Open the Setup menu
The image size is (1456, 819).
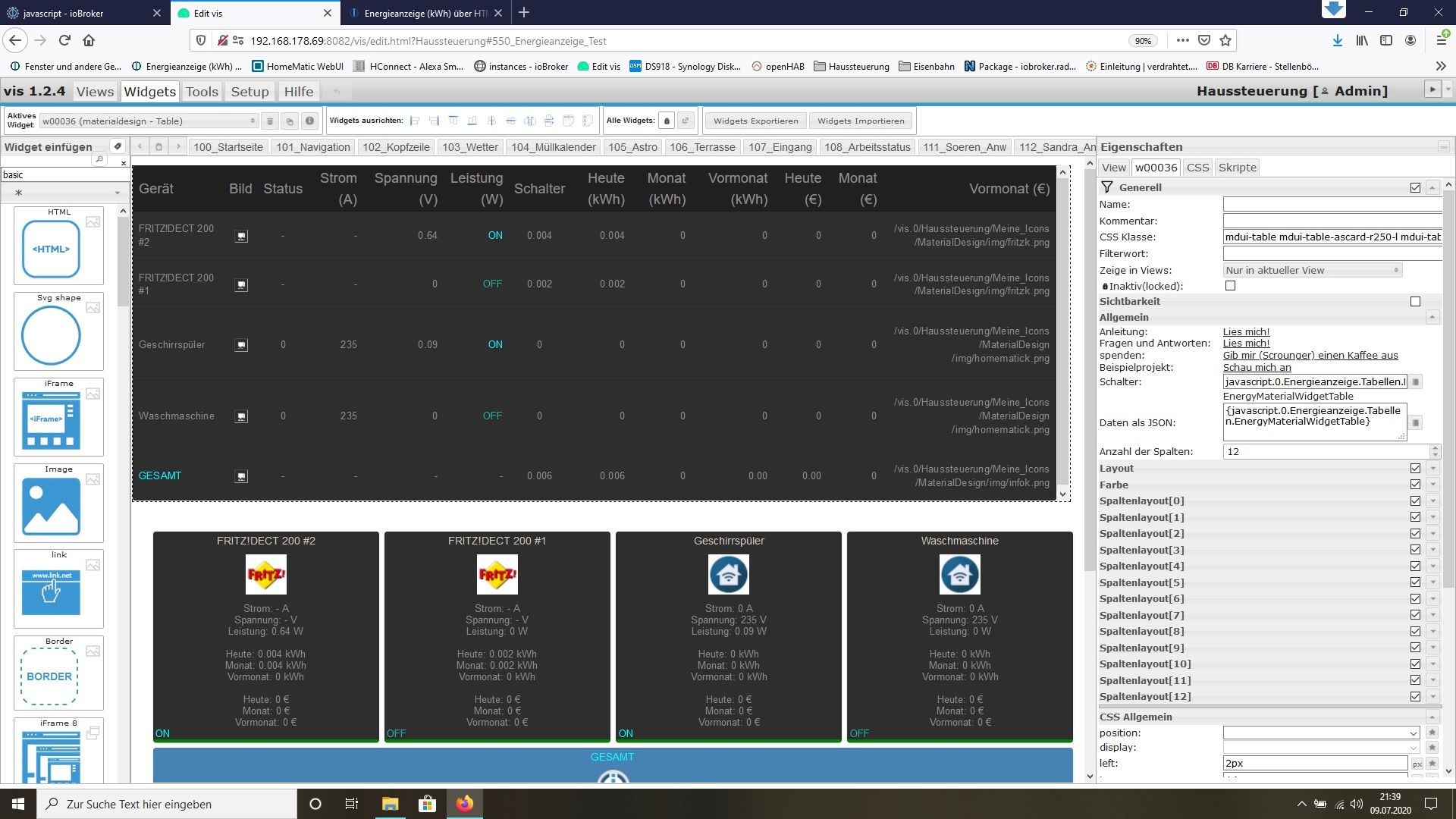pos(249,92)
